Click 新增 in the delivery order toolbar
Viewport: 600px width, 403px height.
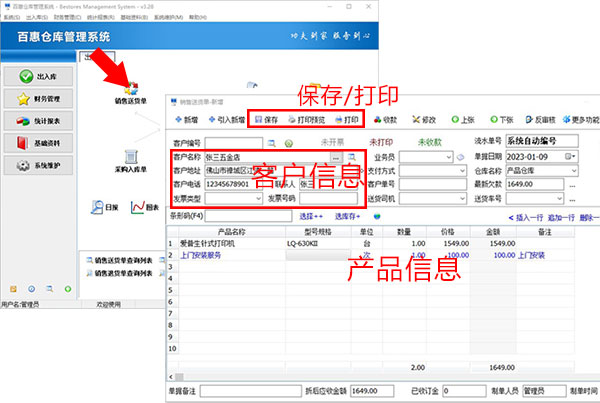pos(186,120)
